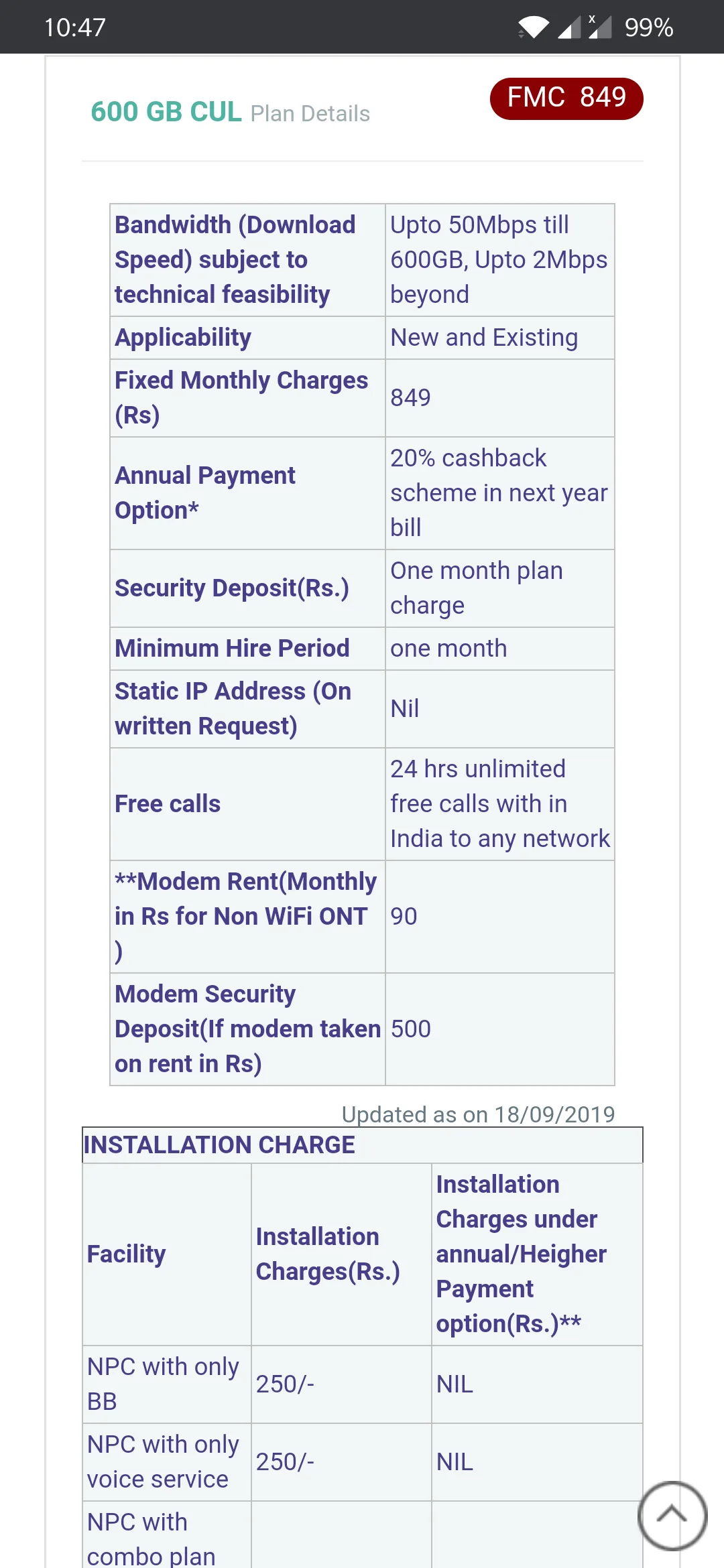Screen dimensions: 724x1568
Task: Tap the Updated as on 18/09/2019 text
Action: tap(478, 1114)
